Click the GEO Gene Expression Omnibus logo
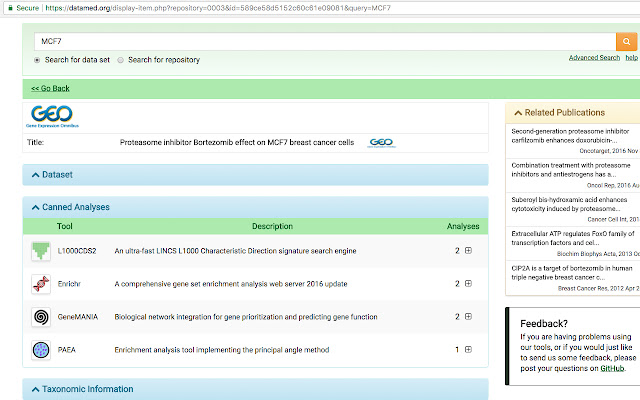Viewport: 640px width, 400px height. click(x=52, y=116)
